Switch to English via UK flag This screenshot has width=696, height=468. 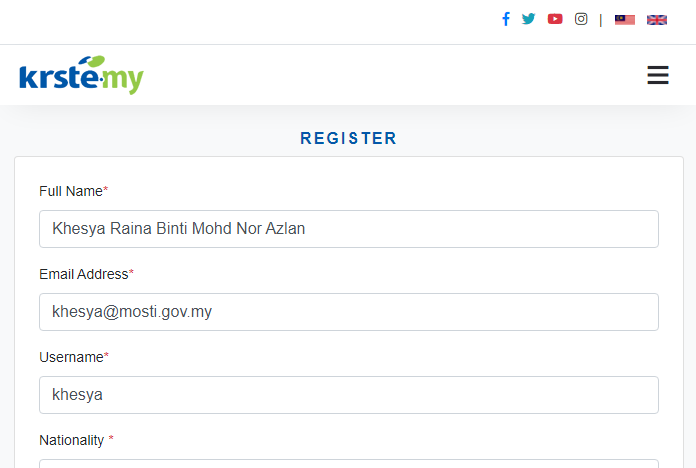click(656, 20)
